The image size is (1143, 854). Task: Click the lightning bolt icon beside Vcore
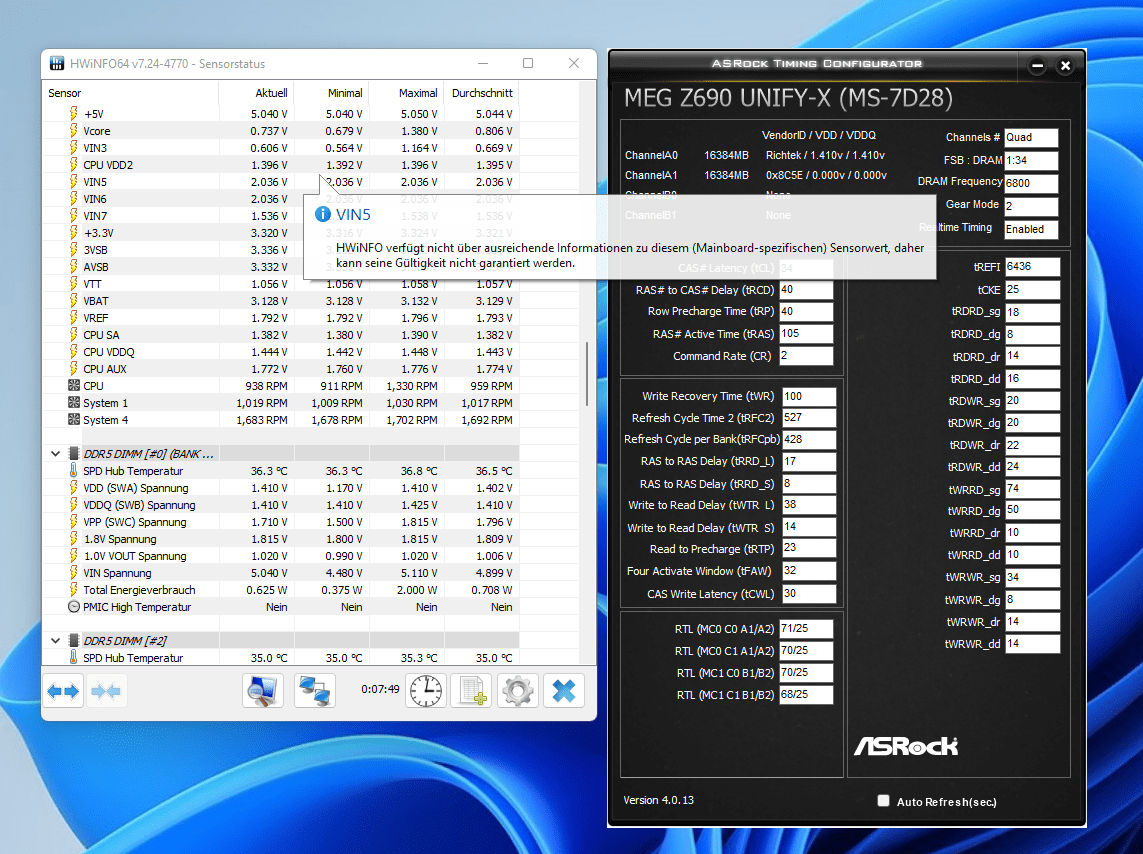click(74, 130)
